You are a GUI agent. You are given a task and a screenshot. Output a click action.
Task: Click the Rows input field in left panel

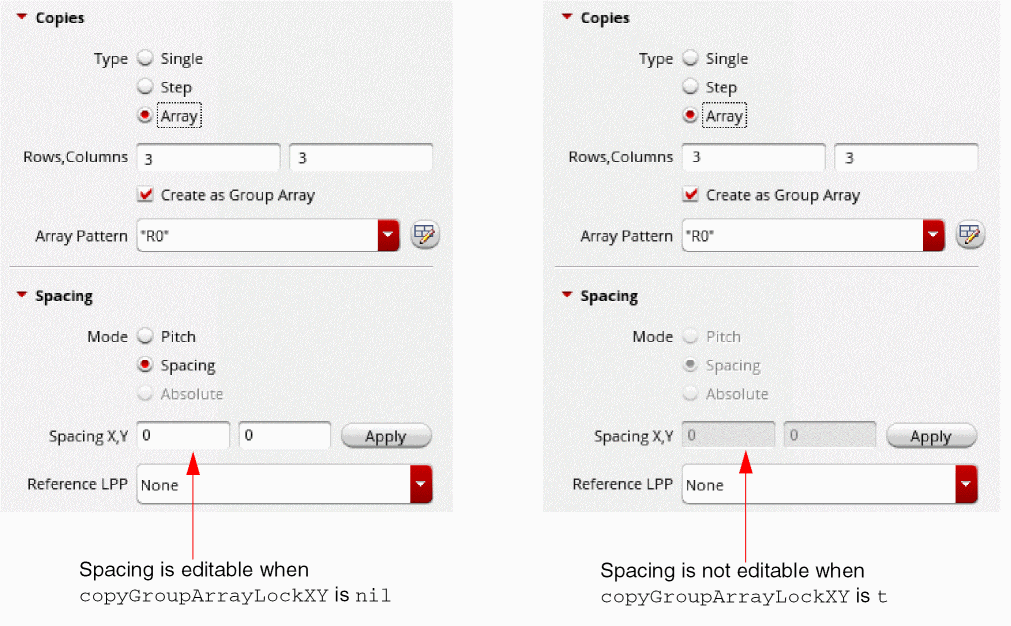tap(208, 158)
